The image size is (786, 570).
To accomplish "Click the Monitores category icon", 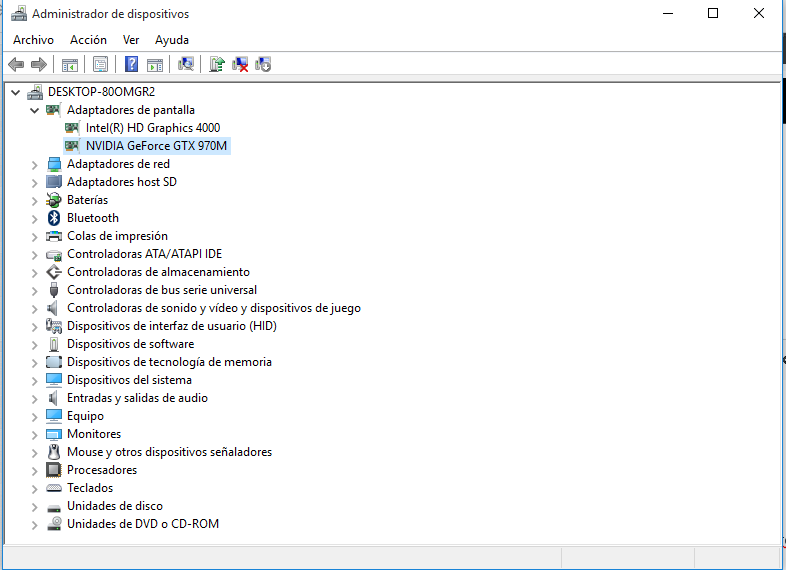I will (x=54, y=434).
